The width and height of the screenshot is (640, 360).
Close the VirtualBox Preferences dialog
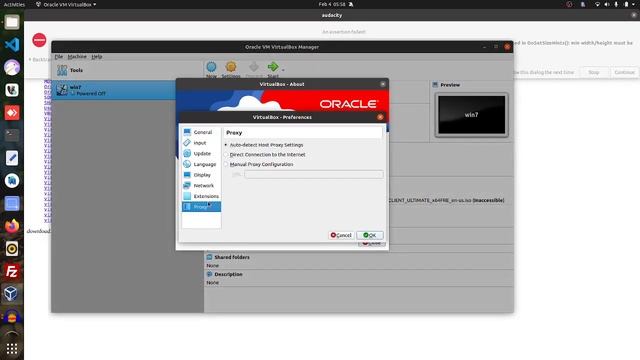click(x=380, y=117)
